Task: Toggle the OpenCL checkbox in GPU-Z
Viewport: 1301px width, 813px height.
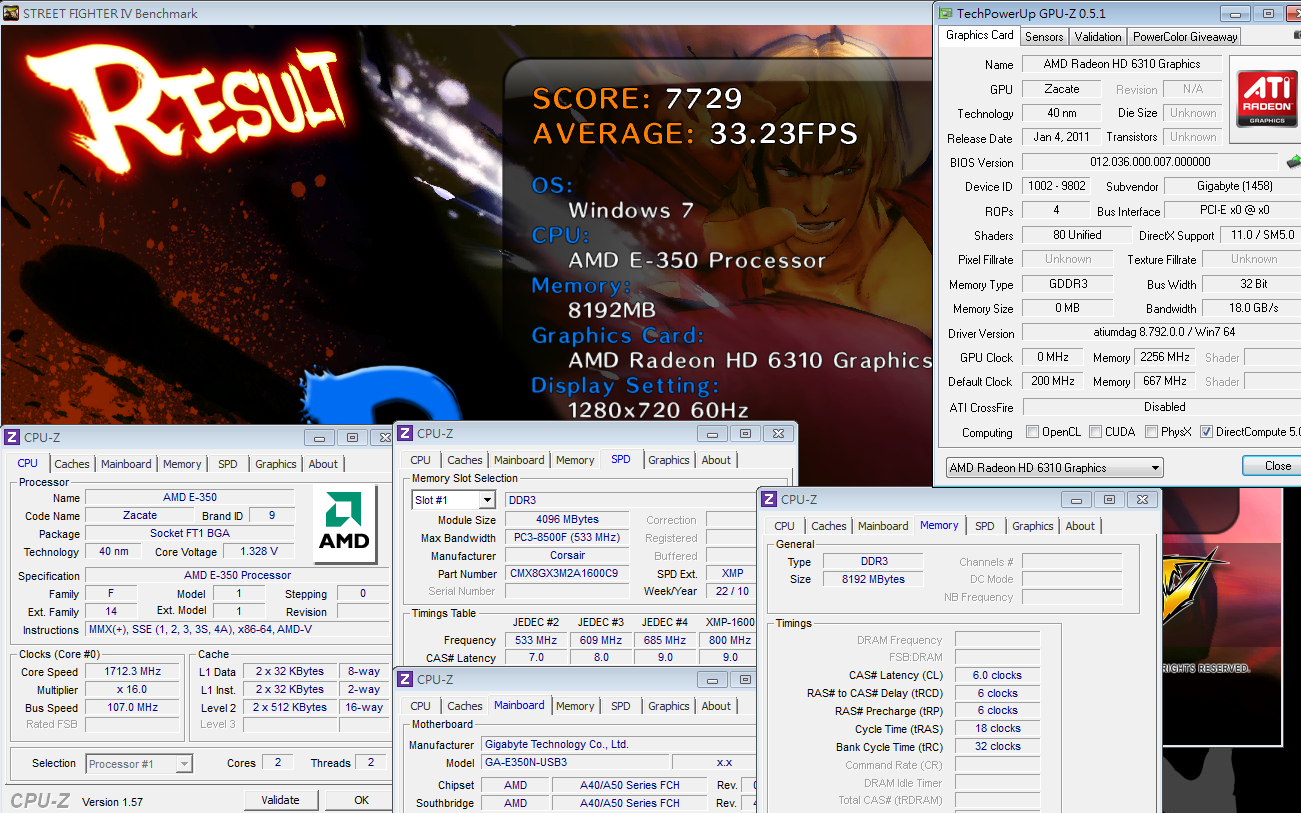Action: pyautogui.click(x=1033, y=432)
